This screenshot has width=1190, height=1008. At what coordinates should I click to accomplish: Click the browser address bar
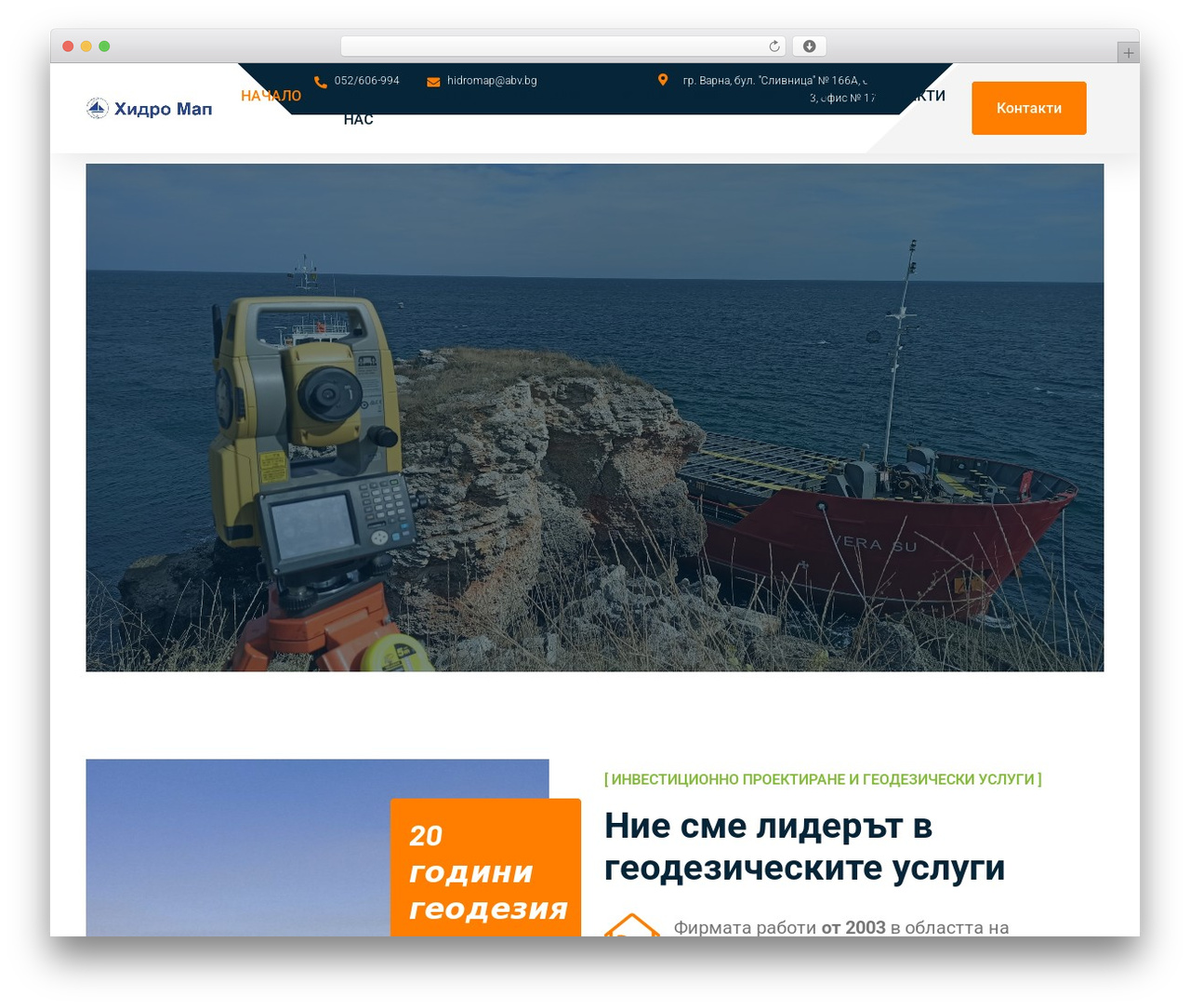tap(563, 46)
